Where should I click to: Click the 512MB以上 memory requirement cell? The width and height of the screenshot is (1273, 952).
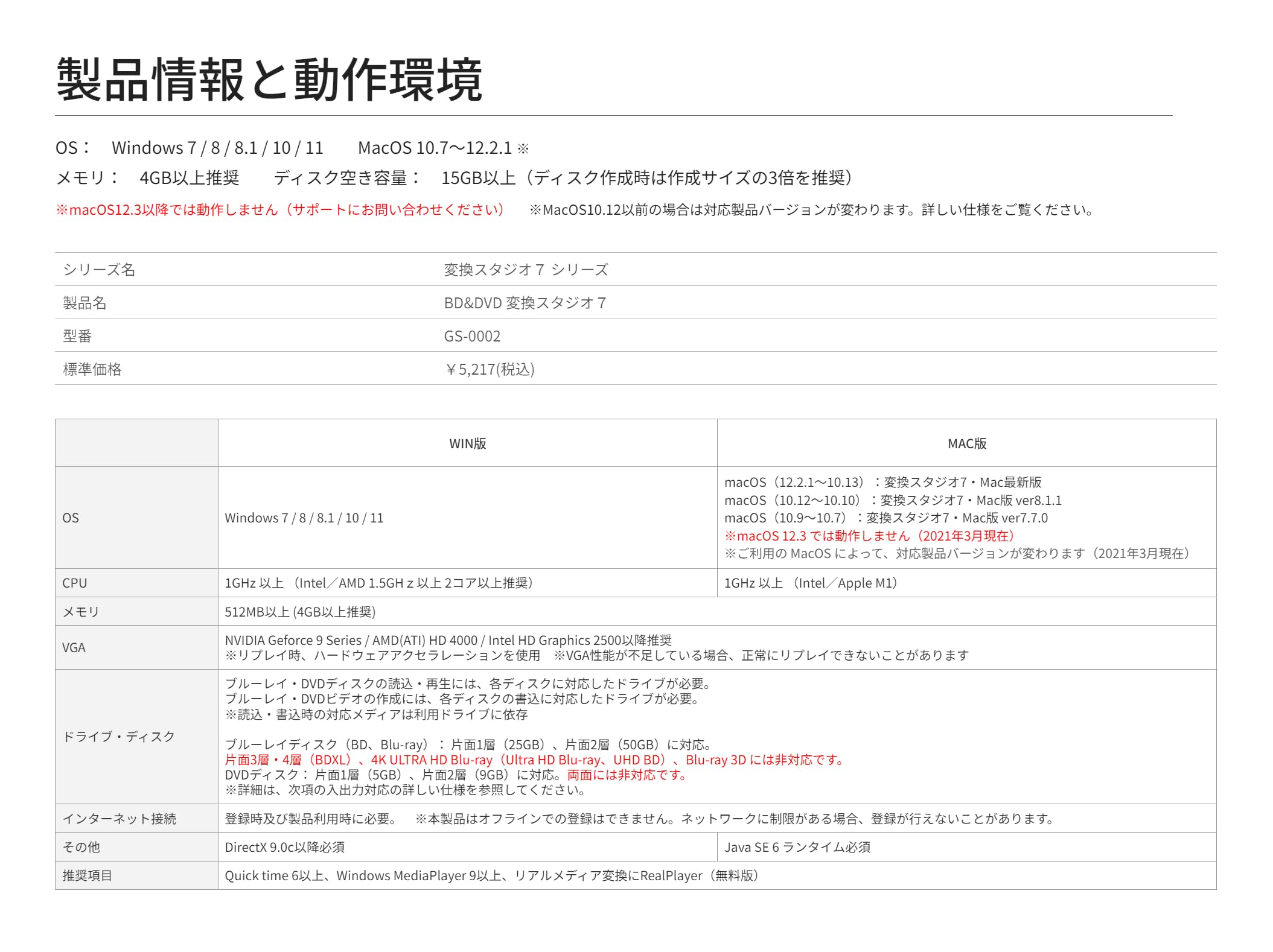(300, 612)
